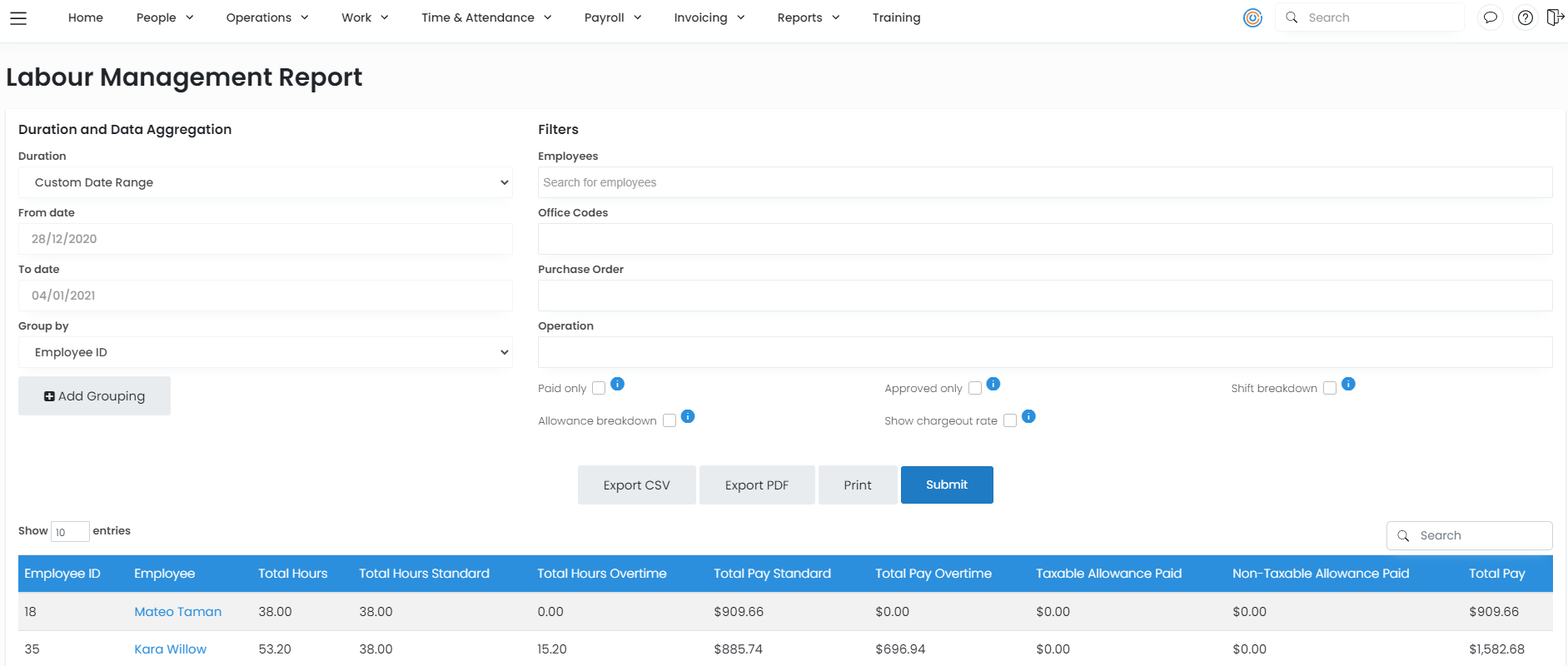The image size is (1568, 666).
Task: Click the Print button
Action: [857, 485]
